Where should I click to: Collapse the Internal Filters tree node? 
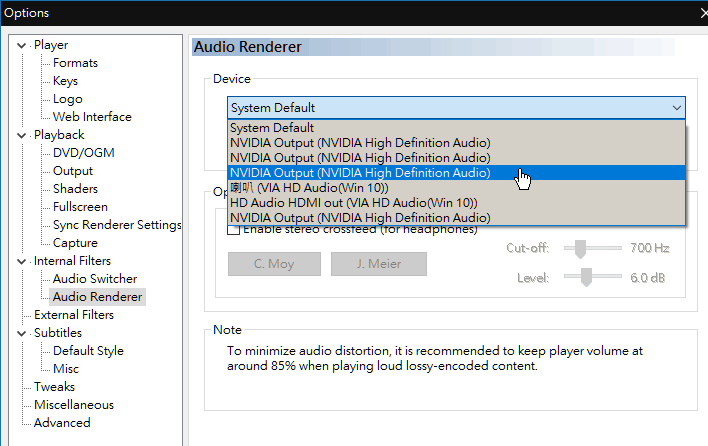(x=21, y=261)
